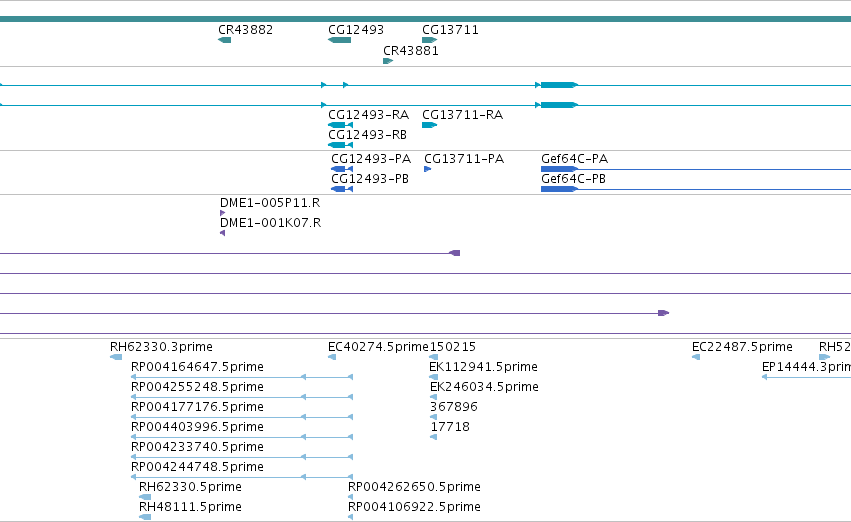Select the RH48111.5prime EST glyph
This screenshot has width=851, height=522.
point(145,517)
